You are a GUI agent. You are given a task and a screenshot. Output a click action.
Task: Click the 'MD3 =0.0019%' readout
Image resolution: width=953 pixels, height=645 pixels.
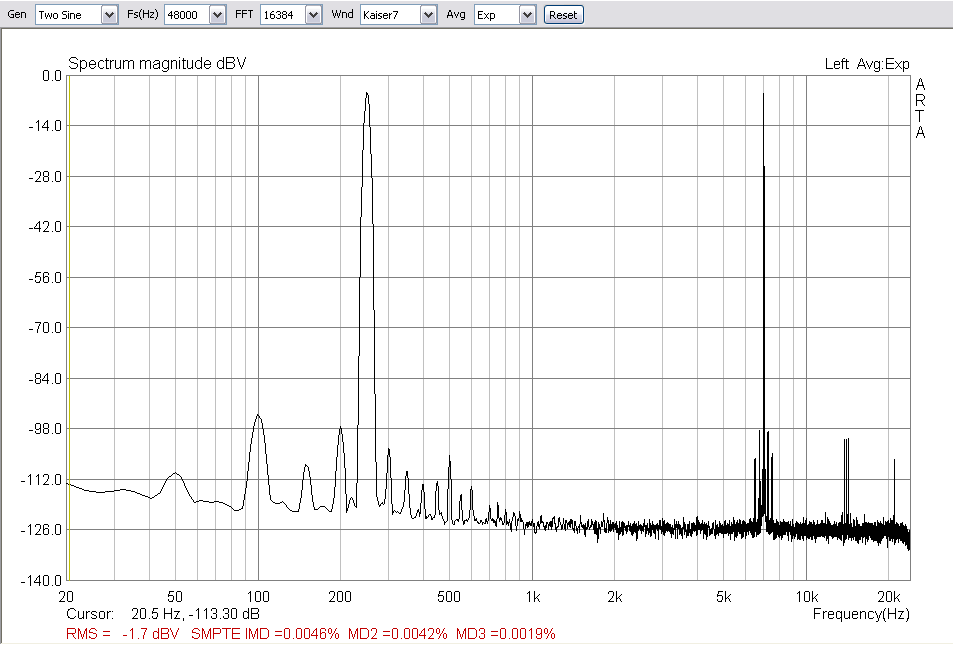[506, 634]
